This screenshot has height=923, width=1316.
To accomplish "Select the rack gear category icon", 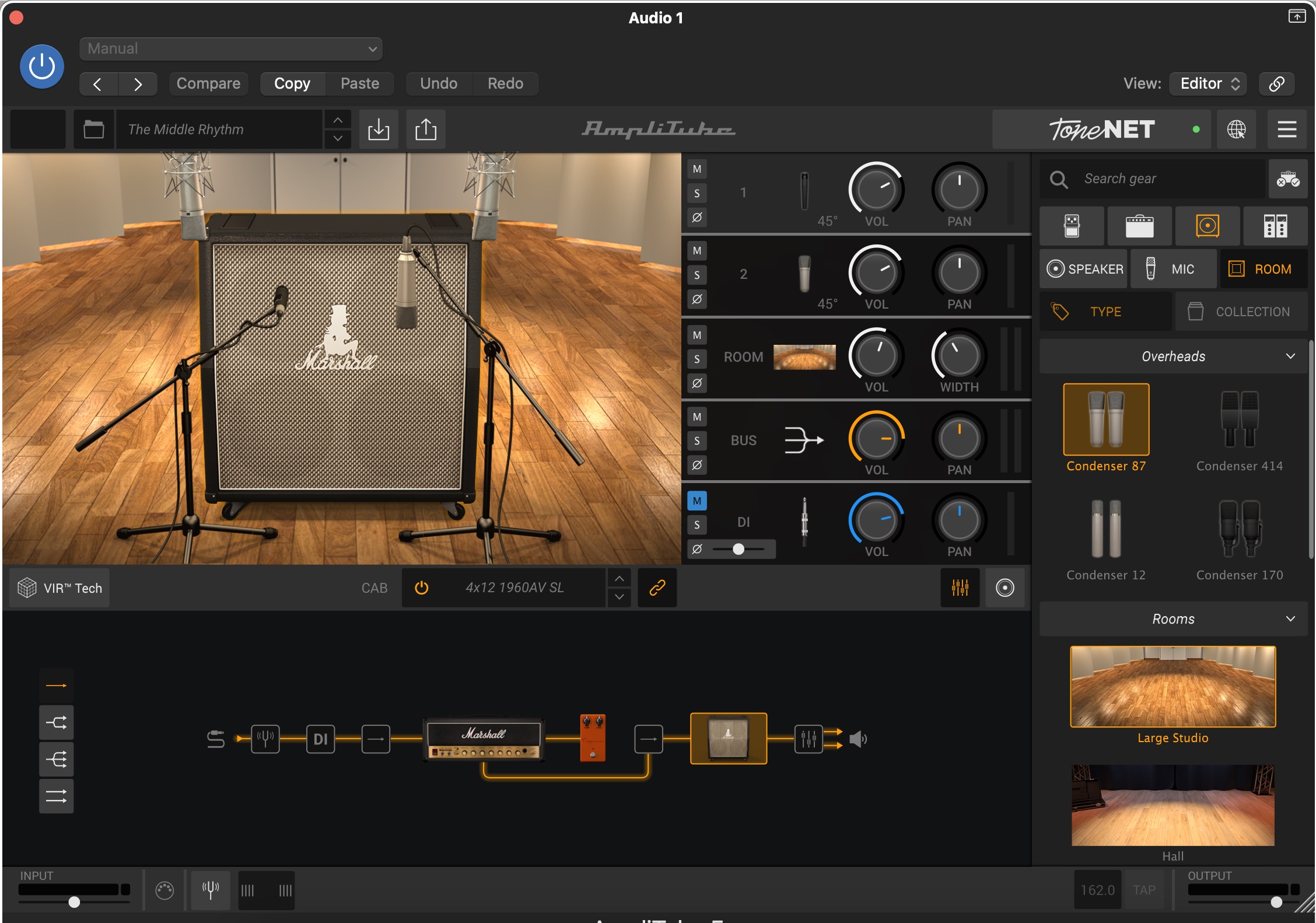I will pos(1275,226).
